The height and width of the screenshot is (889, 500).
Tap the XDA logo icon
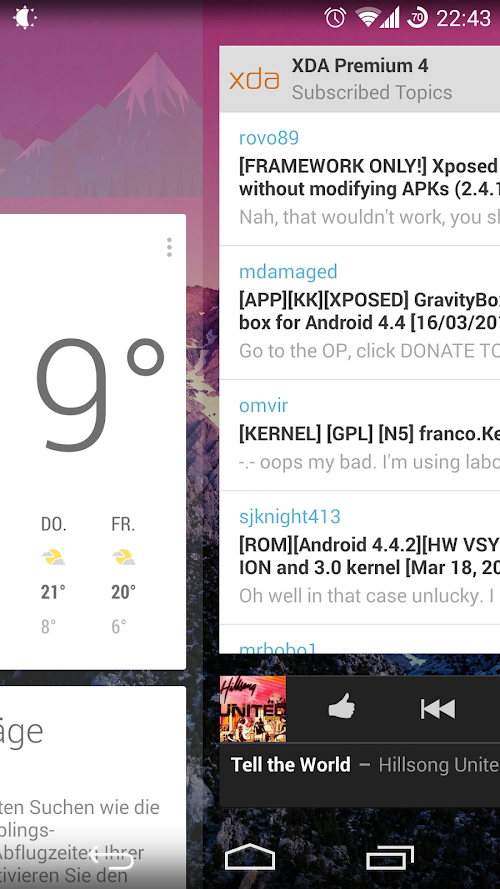coord(255,79)
